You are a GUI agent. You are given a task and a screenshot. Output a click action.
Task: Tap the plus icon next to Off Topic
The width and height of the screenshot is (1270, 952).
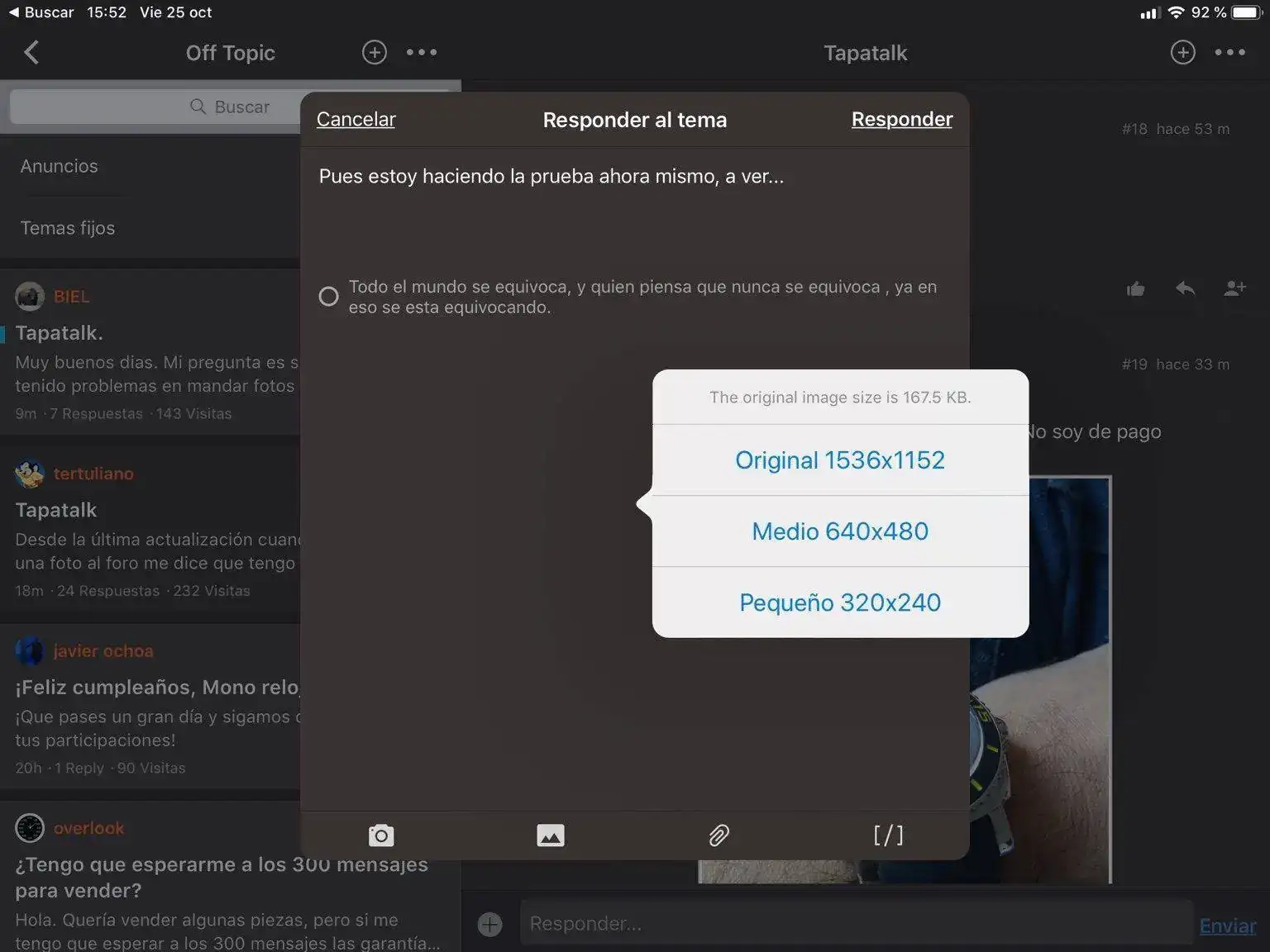tap(375, 52)
